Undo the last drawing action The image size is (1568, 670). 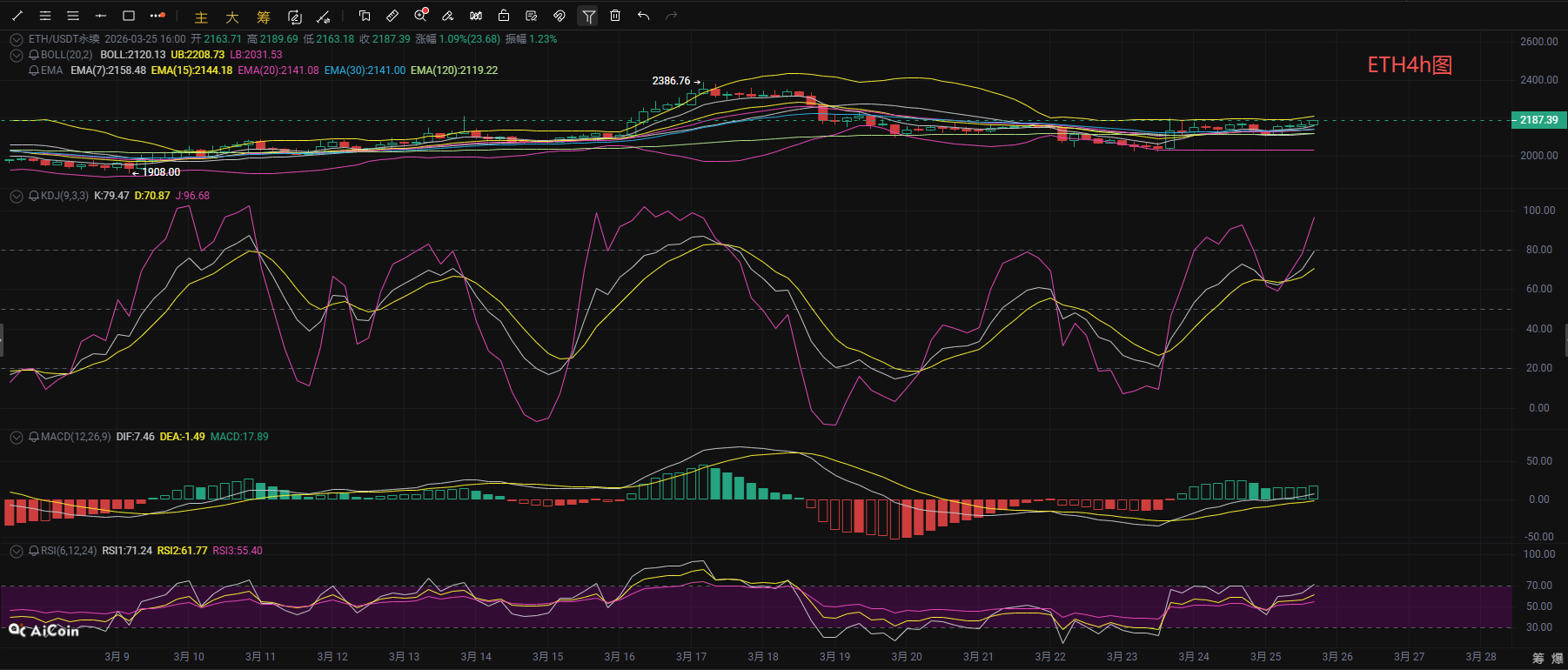[x=643, y=16]
